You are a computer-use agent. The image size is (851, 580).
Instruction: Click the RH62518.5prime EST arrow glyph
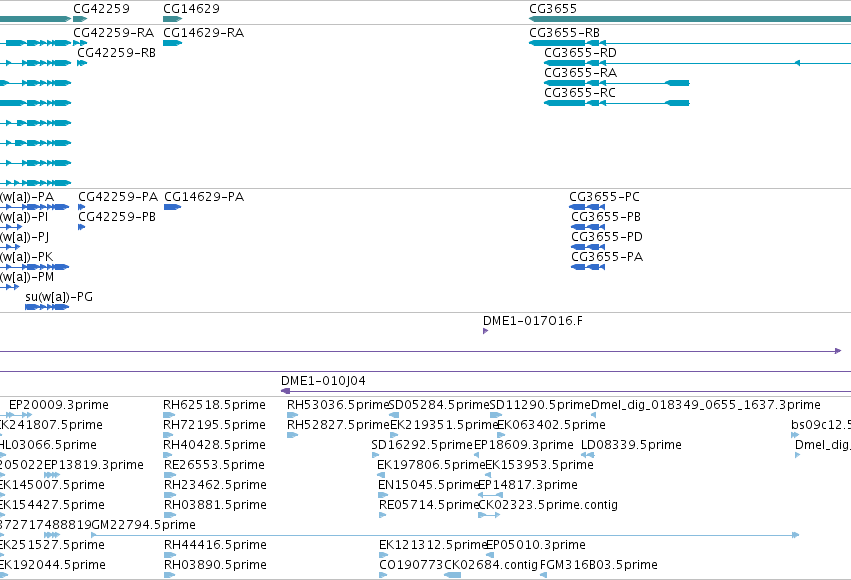pos(169,415)
